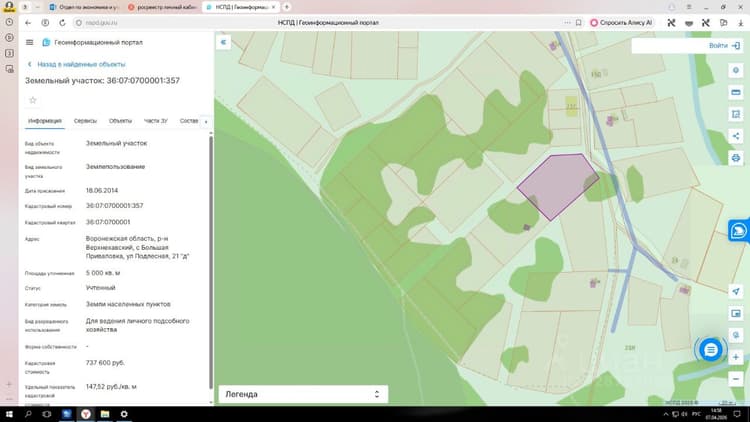This screenshot has height=422, width=750.
Task: Select the area measurement tool
Action: 736,114
